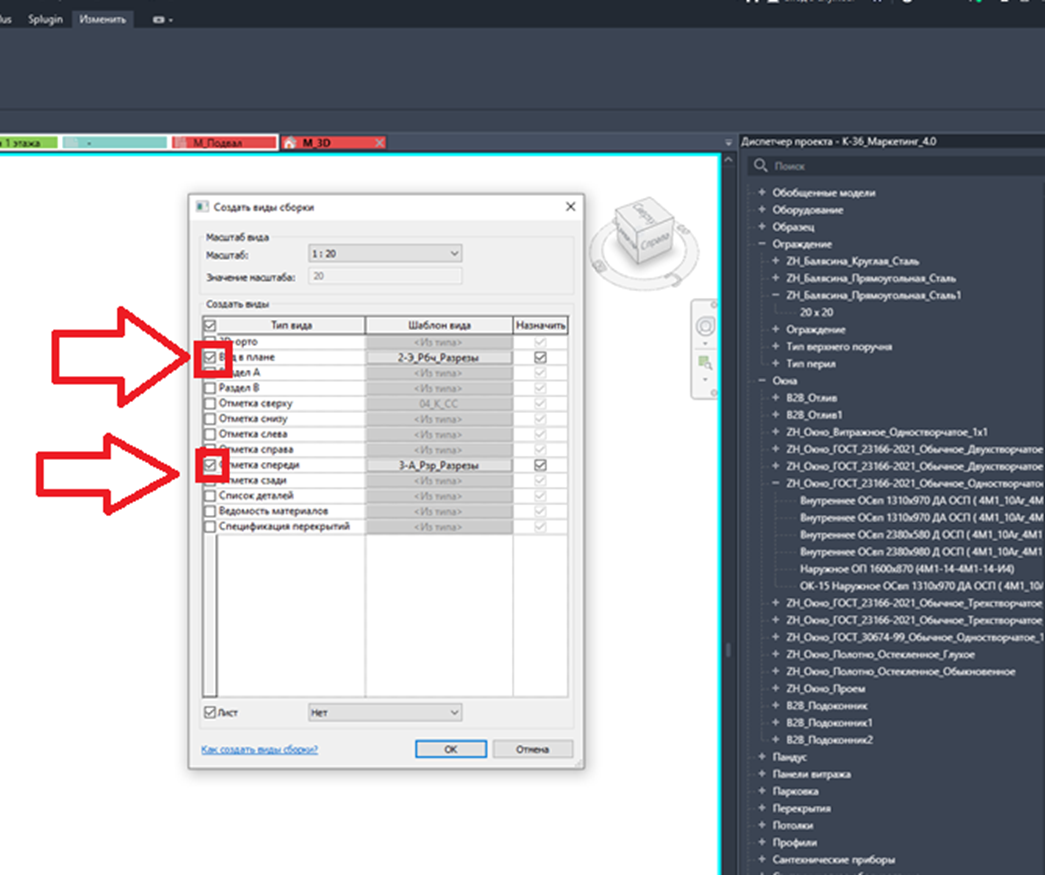This screenshot has width=1045, height=875.
Task: Select Внутреннее ОСвп 2380x580 window type
Action: 921,534
